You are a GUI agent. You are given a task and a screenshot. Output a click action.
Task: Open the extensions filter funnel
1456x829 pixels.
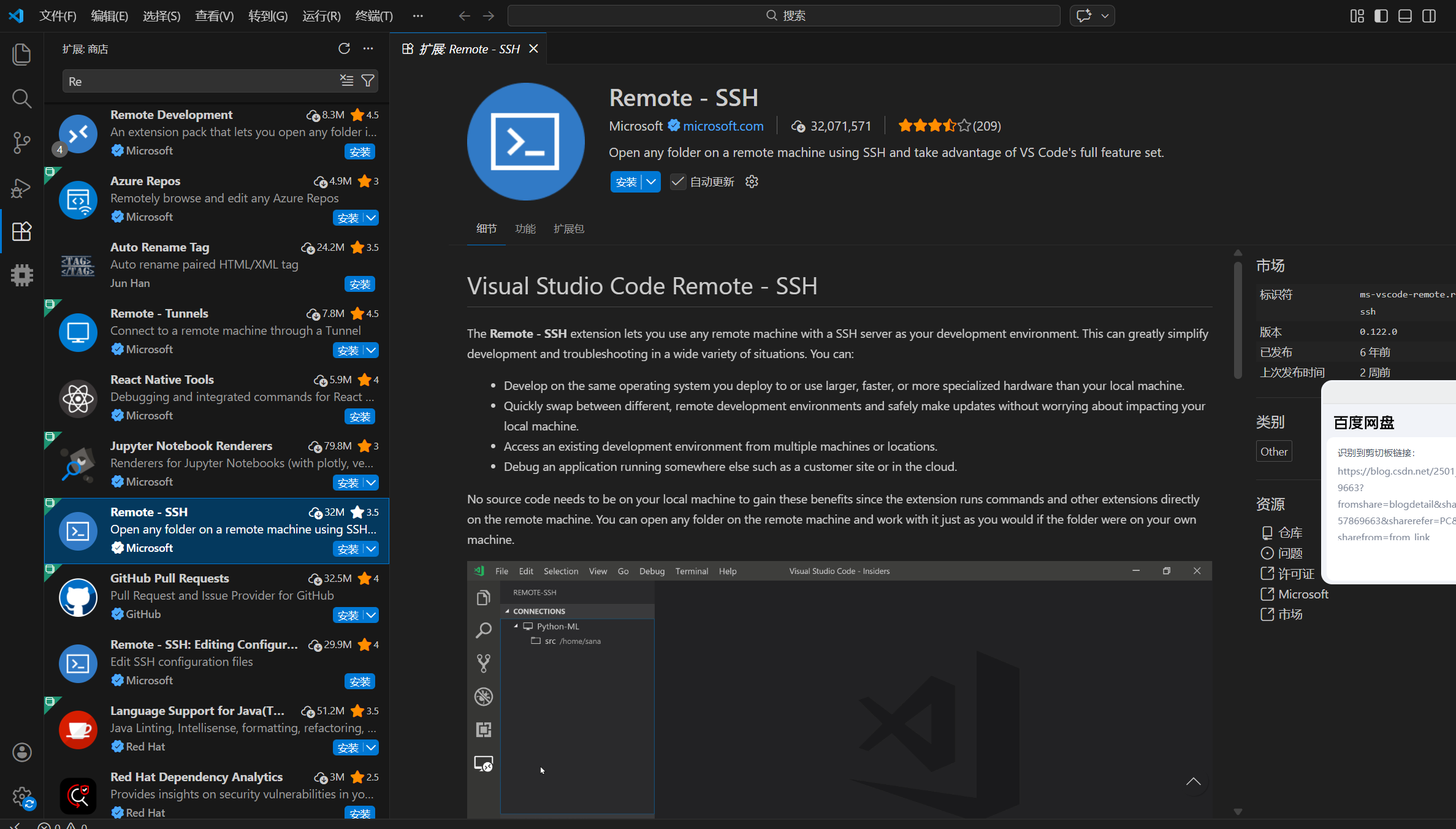[368, 81]
